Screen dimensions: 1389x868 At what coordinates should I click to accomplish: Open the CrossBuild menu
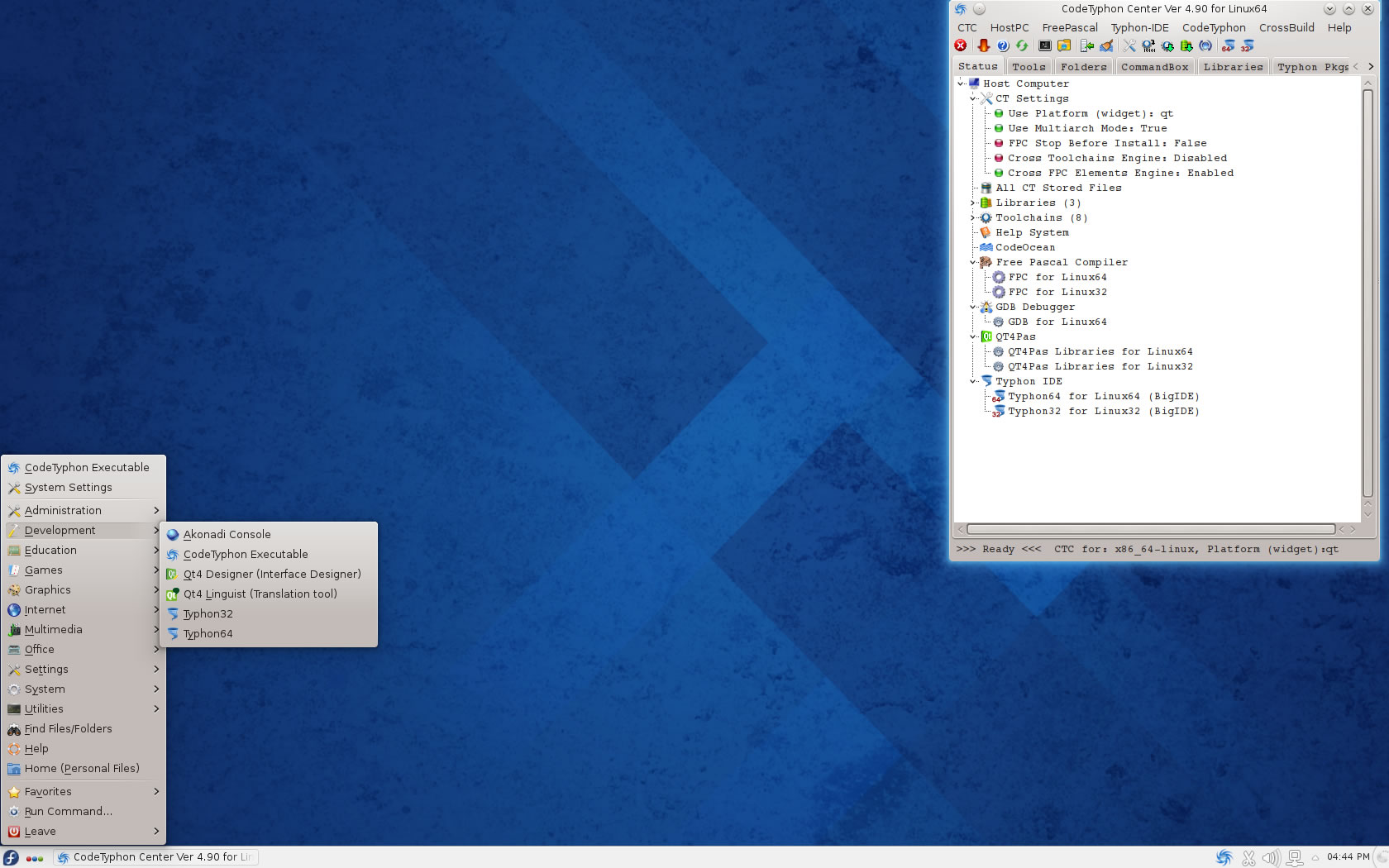(x=1286, y=27)
